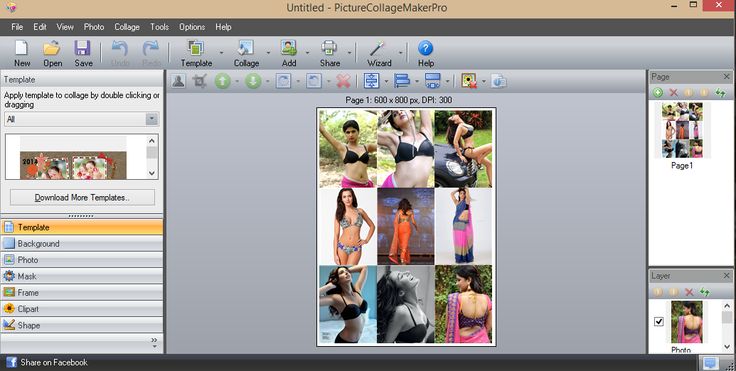Launch the Wizard wand icon
Image resolution: width=736 pixels, height=371 pixels.
coord(376,48)
